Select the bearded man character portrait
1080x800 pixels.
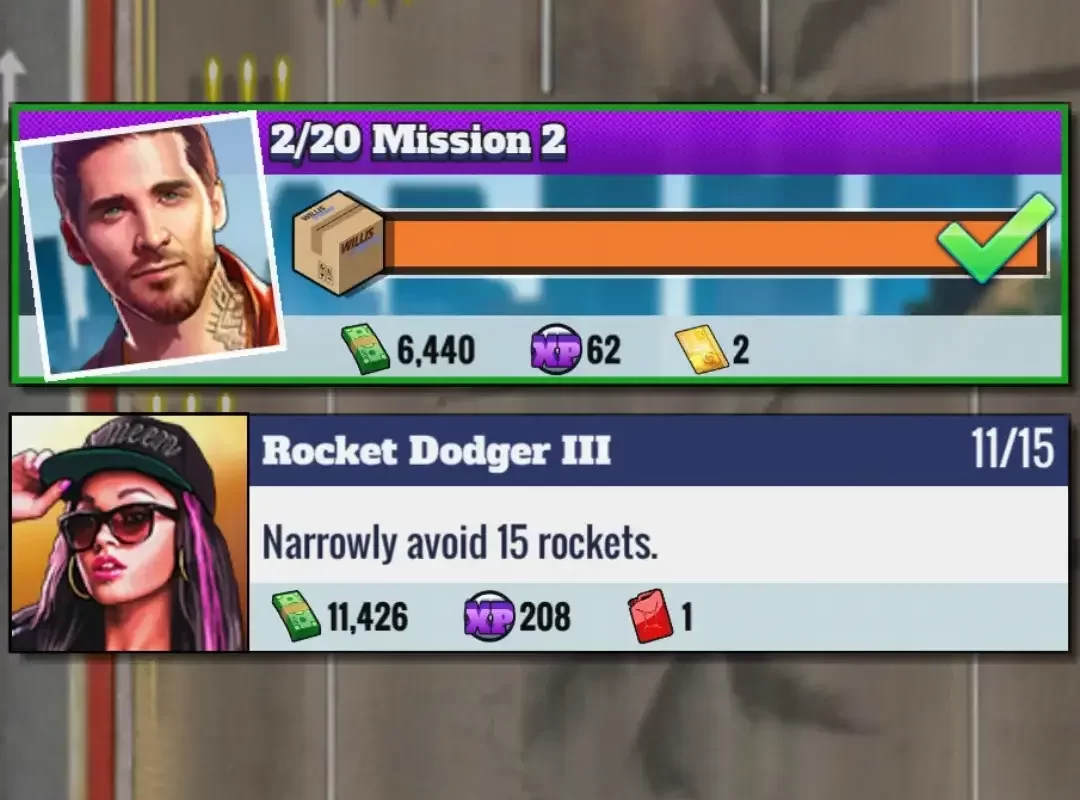[149, 245]
